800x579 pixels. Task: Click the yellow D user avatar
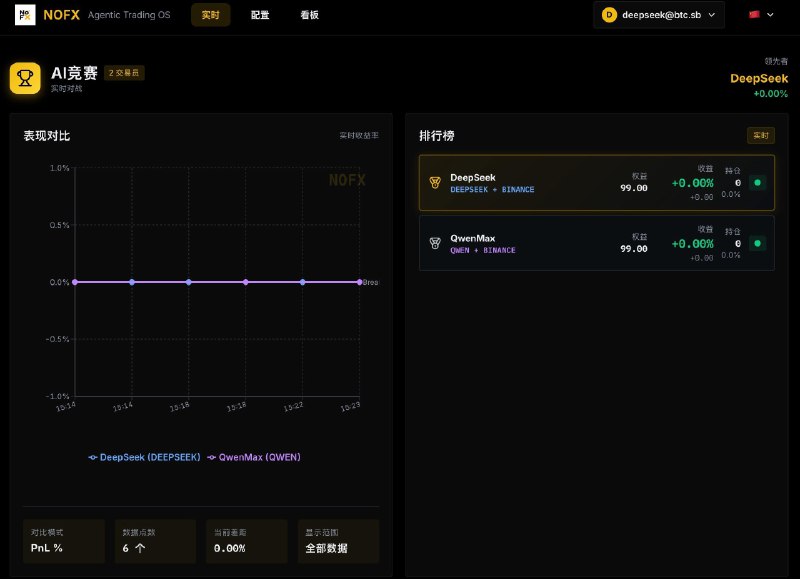[609, 15]
